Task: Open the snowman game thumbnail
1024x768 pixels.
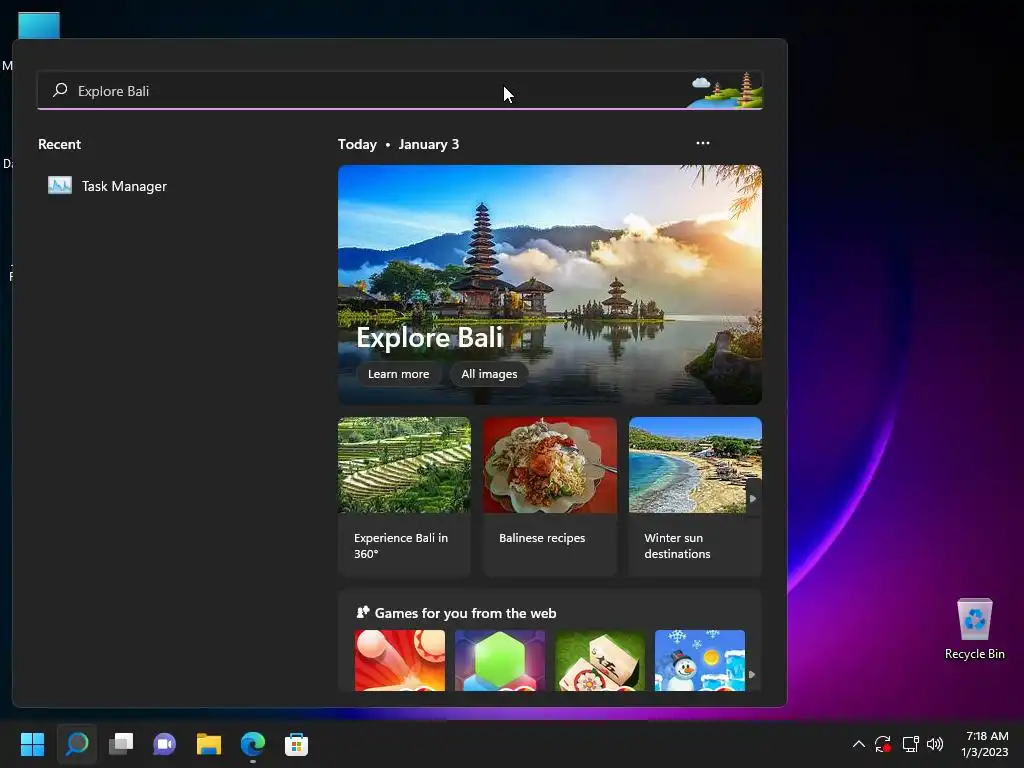Action: pos(699,660)
